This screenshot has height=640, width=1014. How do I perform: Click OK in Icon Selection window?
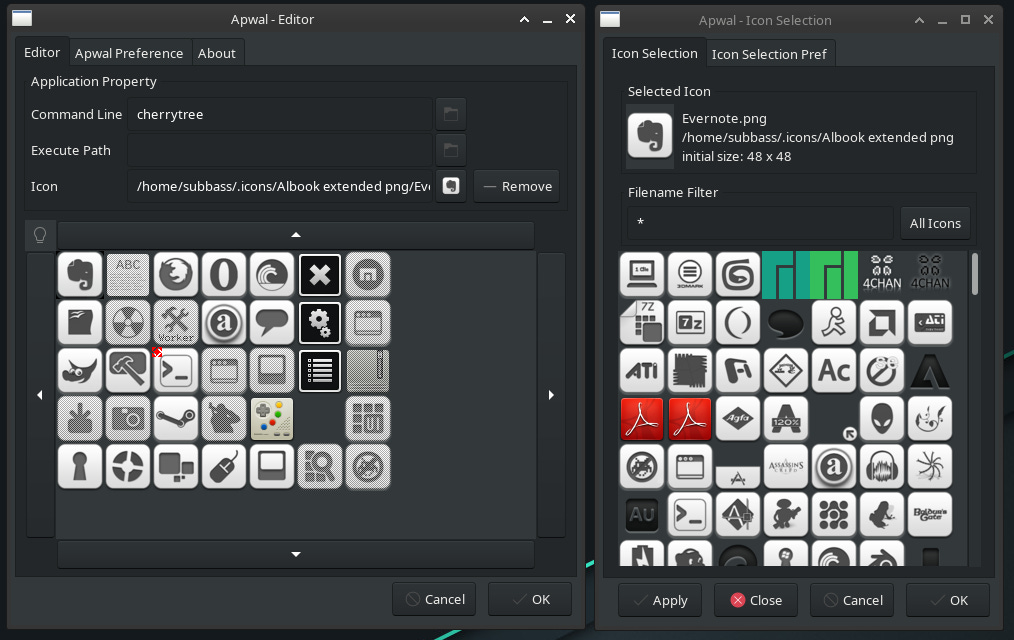tap(947, 601)
